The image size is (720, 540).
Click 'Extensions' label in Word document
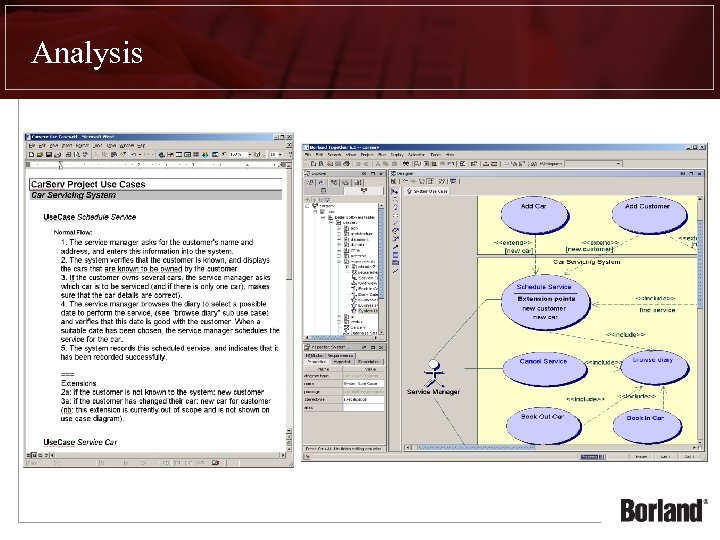pyautogui.click(x=79, y=383)
